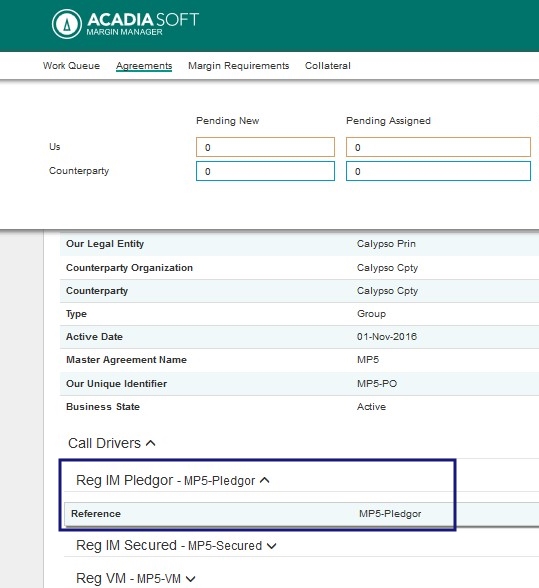Select the Business State row
The height and width of the screenshot is (588, 539).
[299, 407]
